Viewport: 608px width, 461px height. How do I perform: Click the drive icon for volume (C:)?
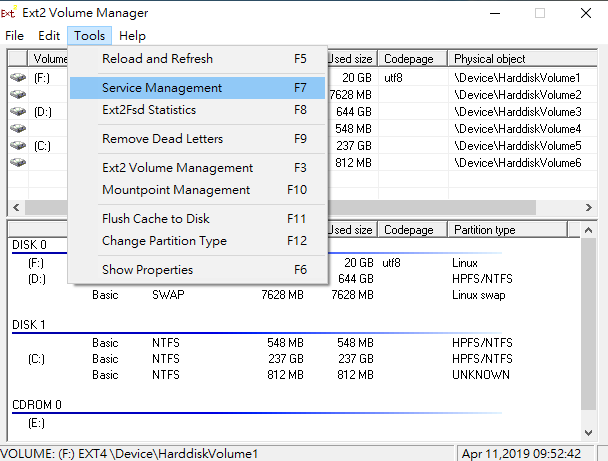[18, 145]
